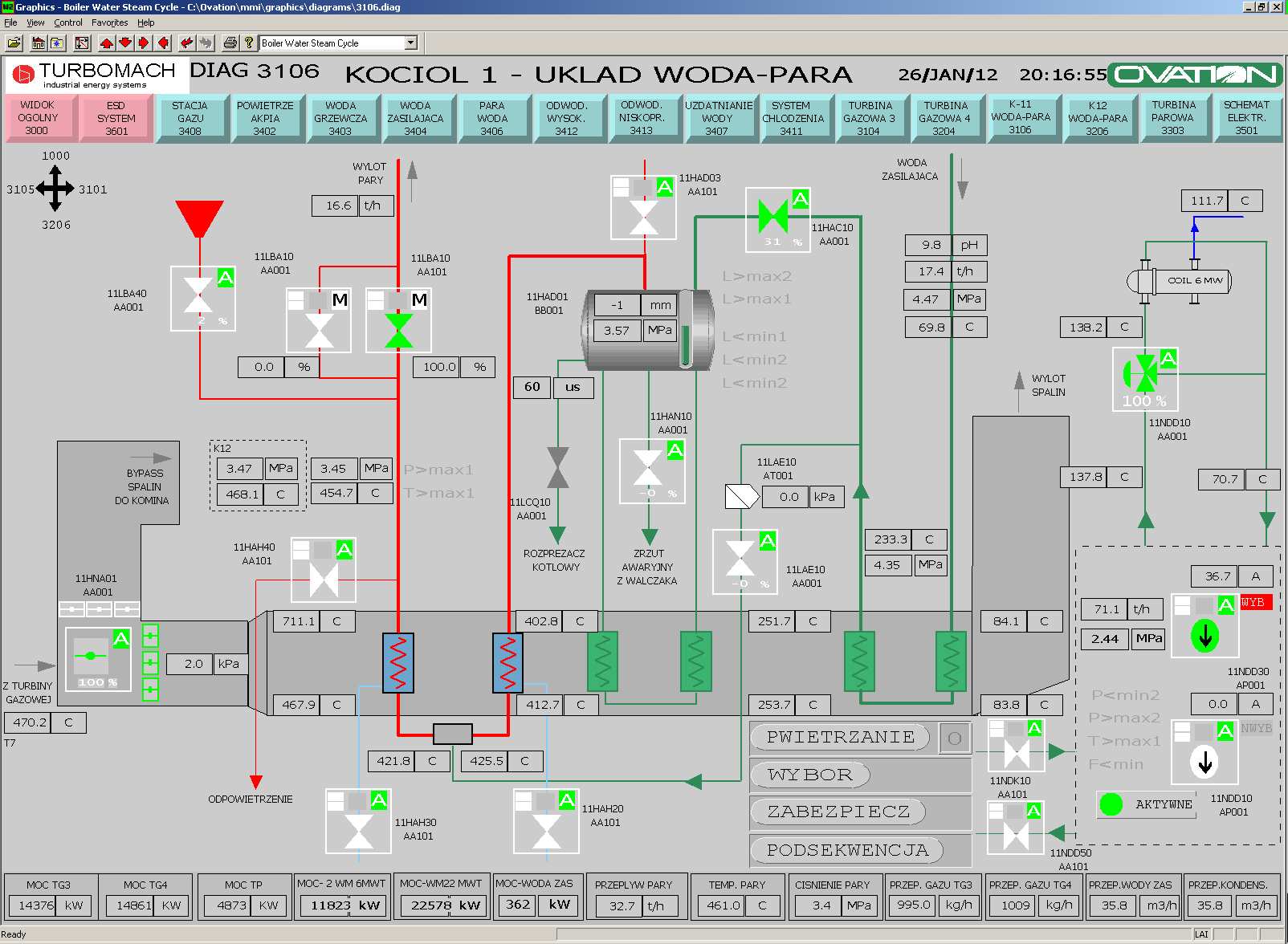This screenshot has height=944, width=1288.
Task: Click the red left arrow toolbar button
Action: click(x=164, y=43)
